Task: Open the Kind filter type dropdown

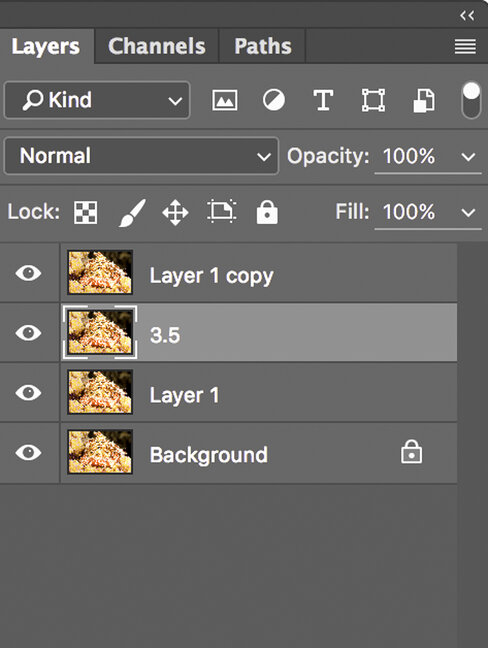Action: tap(97, 100)
